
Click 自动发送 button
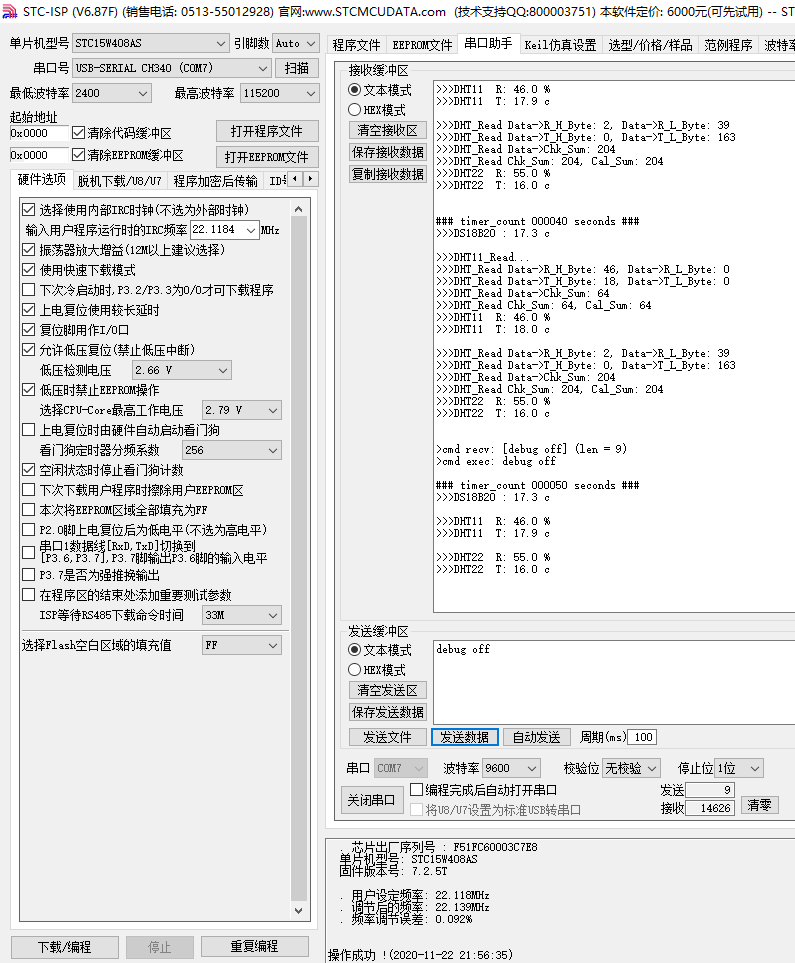point(536,737)
